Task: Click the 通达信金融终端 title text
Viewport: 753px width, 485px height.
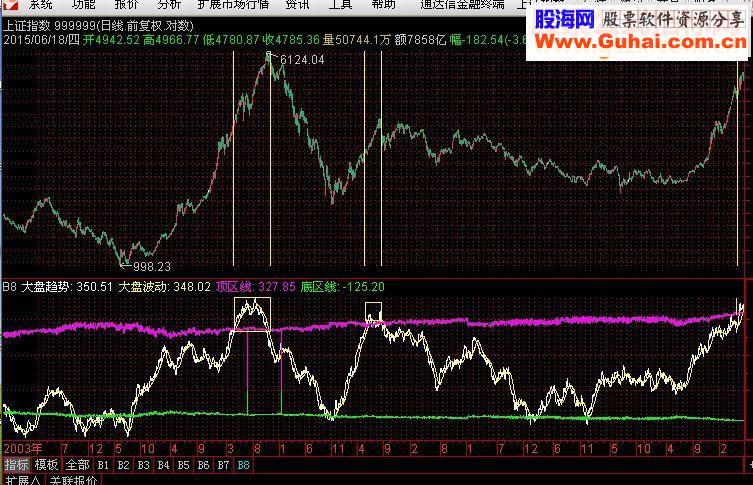Action: [462, 5]
